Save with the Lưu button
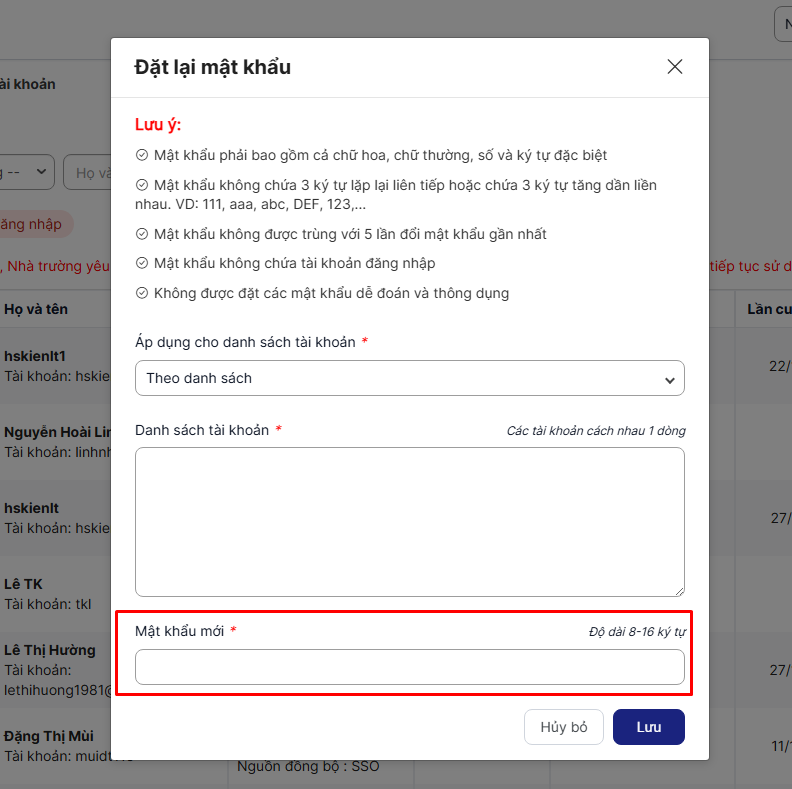 648,727
